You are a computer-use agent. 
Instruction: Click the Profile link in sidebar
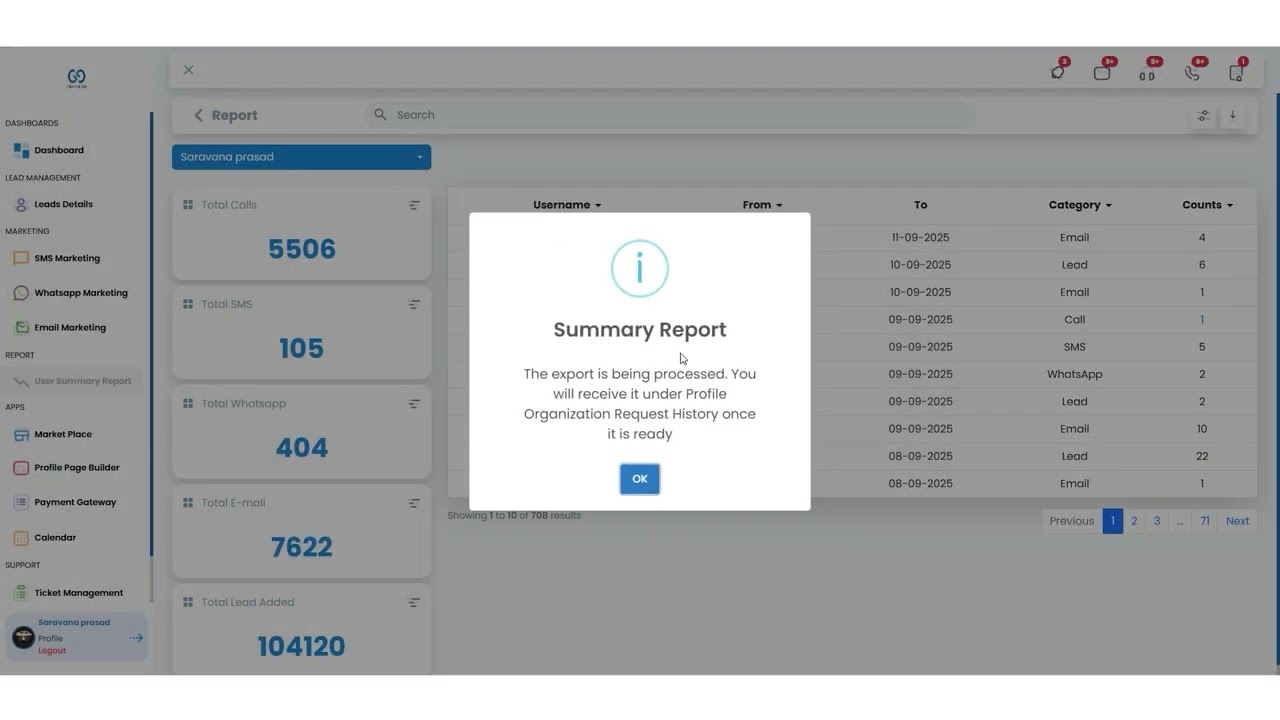click(50, 638)
